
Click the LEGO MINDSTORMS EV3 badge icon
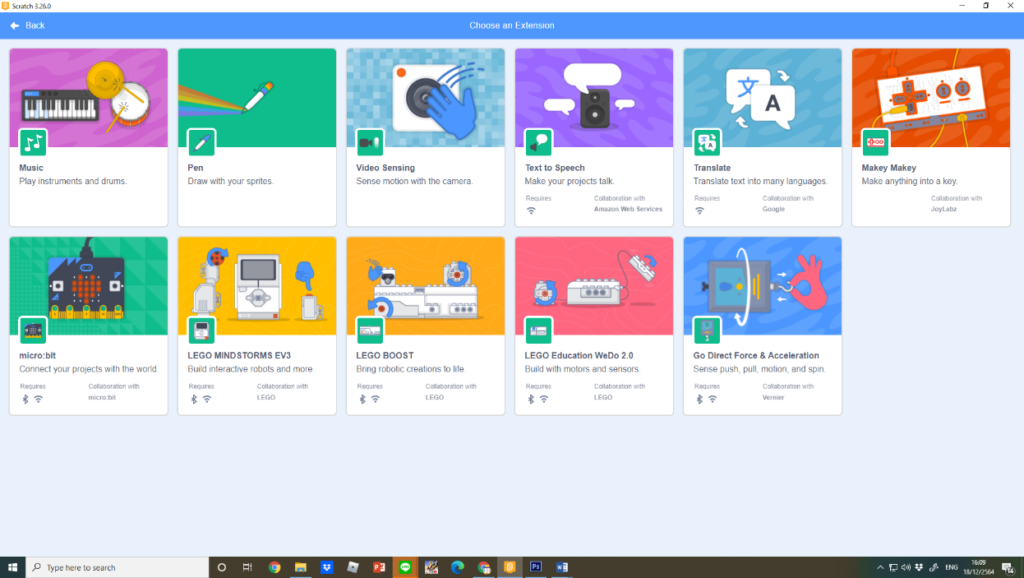201,329
